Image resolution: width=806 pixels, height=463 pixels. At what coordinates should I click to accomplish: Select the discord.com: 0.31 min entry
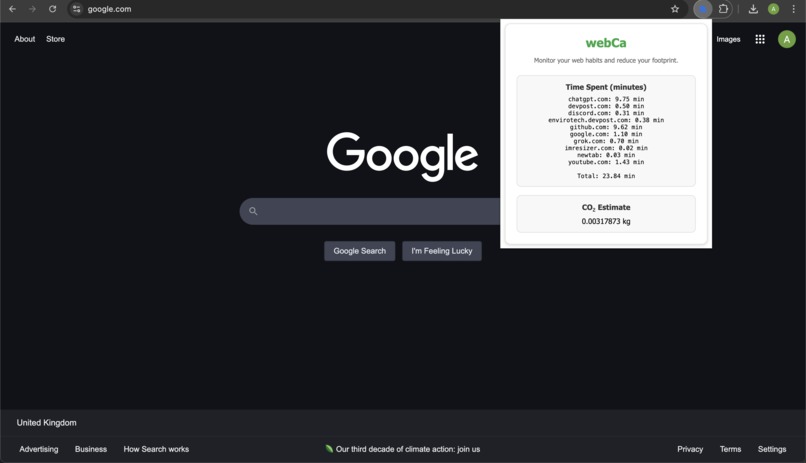606,113
